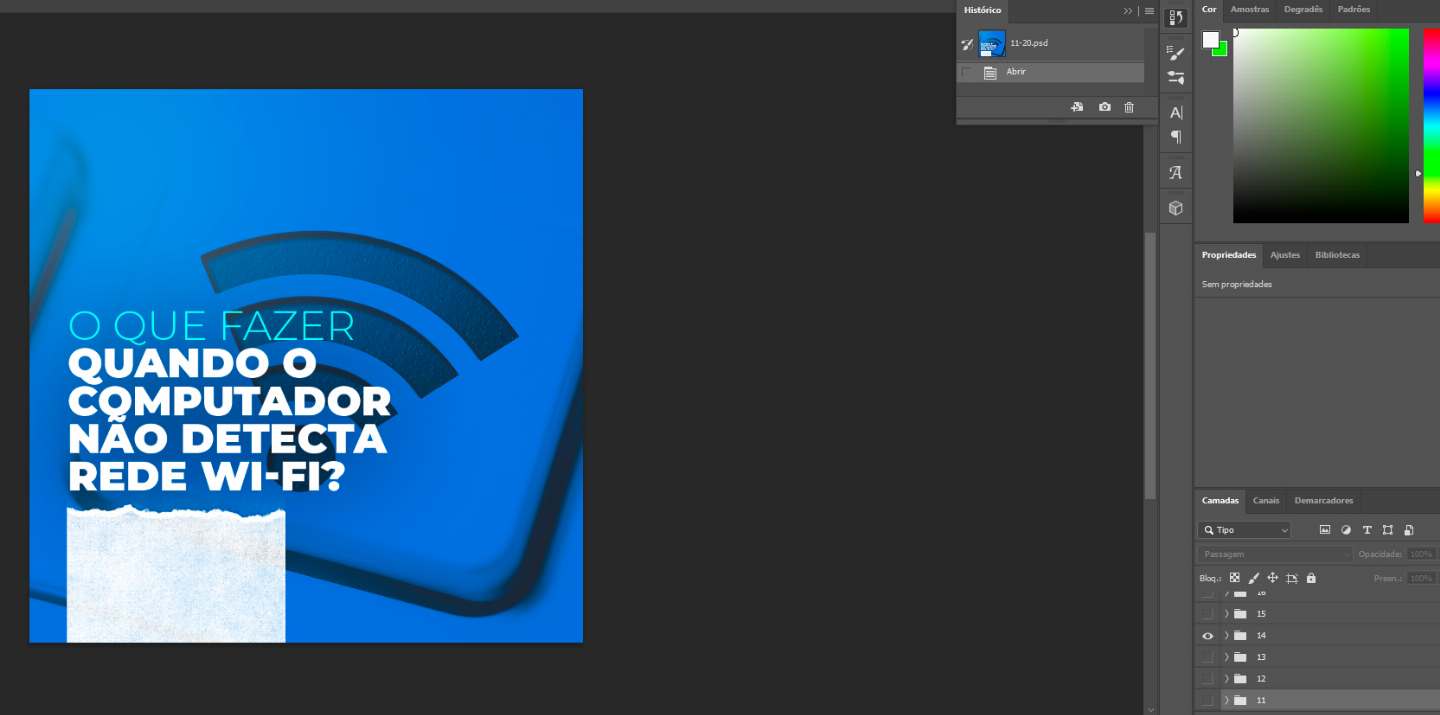Filter layers by type layers icon

tap(1367, 530)
